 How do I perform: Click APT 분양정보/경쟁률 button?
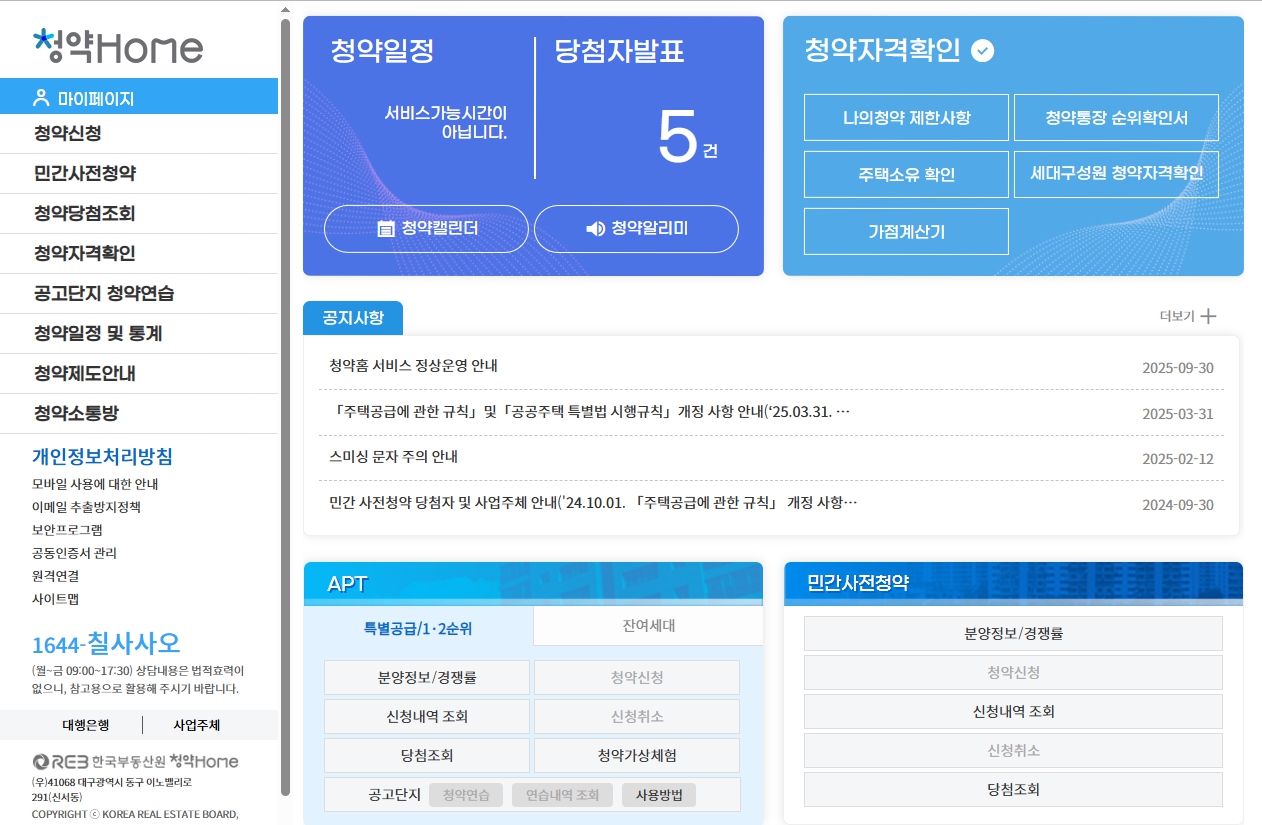(x=427, y=677)
